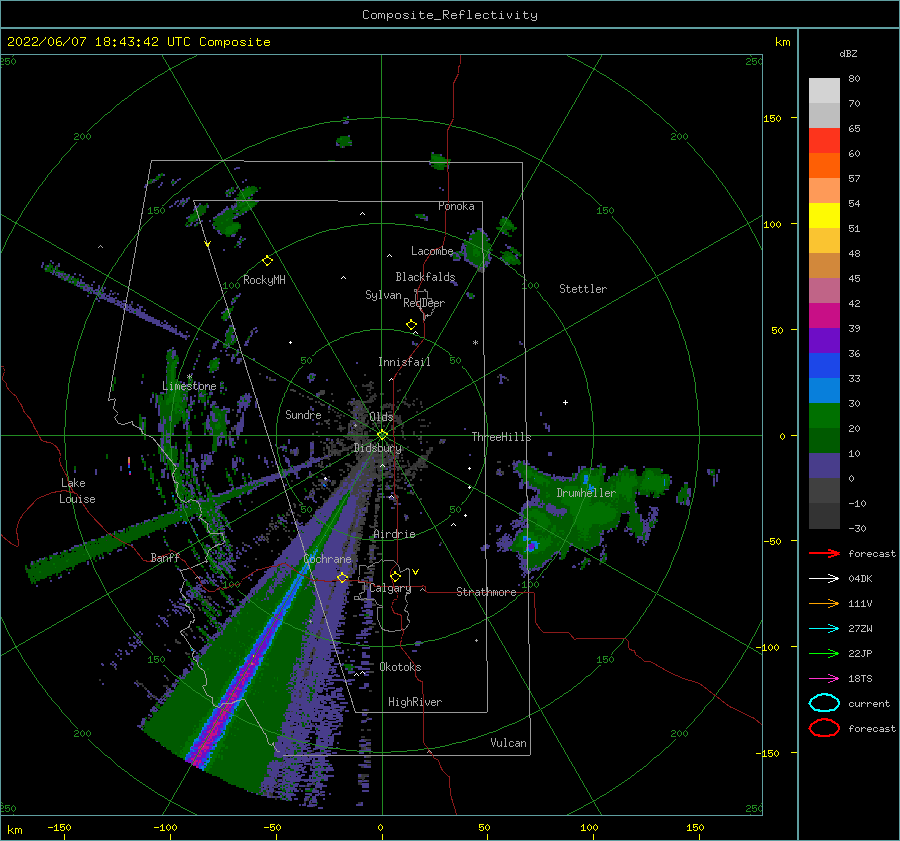Click the green echo patch east of Lacombe
Image resolution: width=900 pixels, height=841 pixels.
point(478,249)
